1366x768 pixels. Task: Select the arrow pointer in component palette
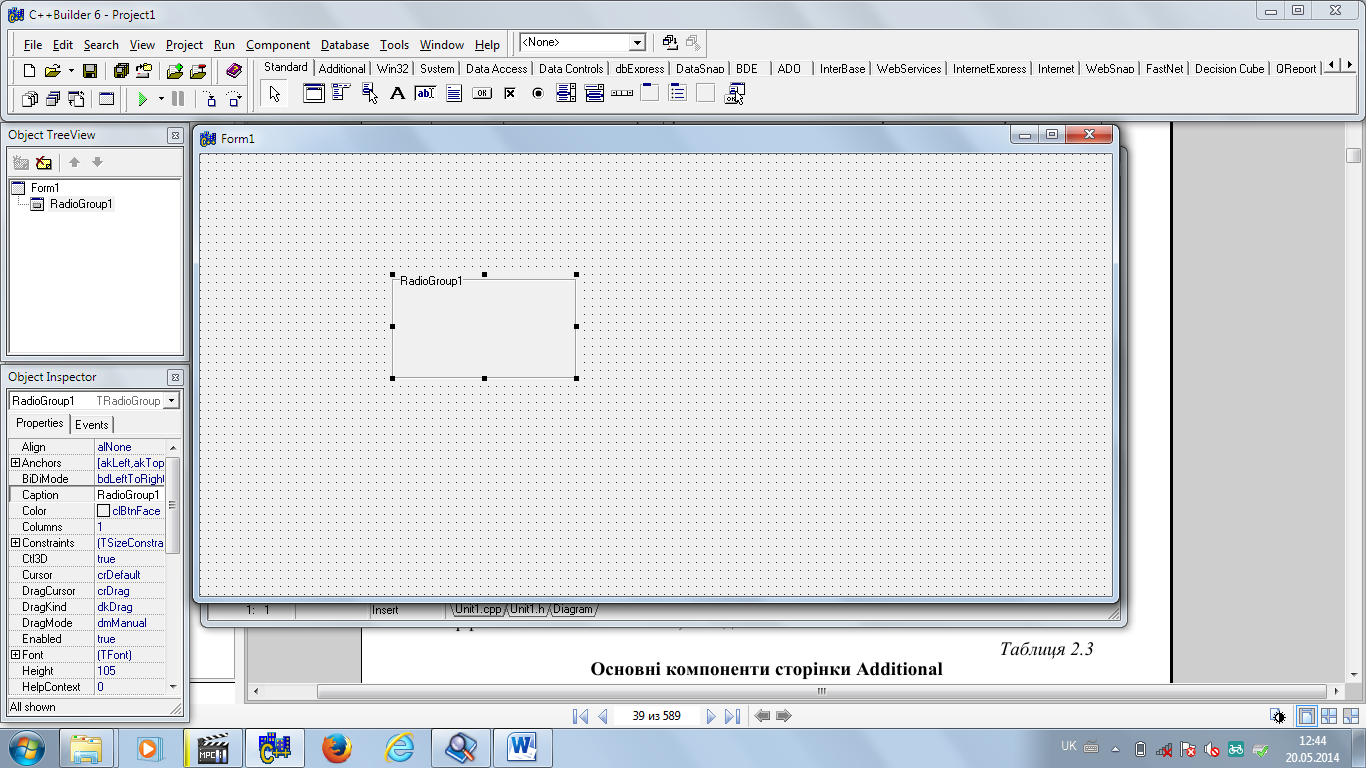[x=275, y=94]
